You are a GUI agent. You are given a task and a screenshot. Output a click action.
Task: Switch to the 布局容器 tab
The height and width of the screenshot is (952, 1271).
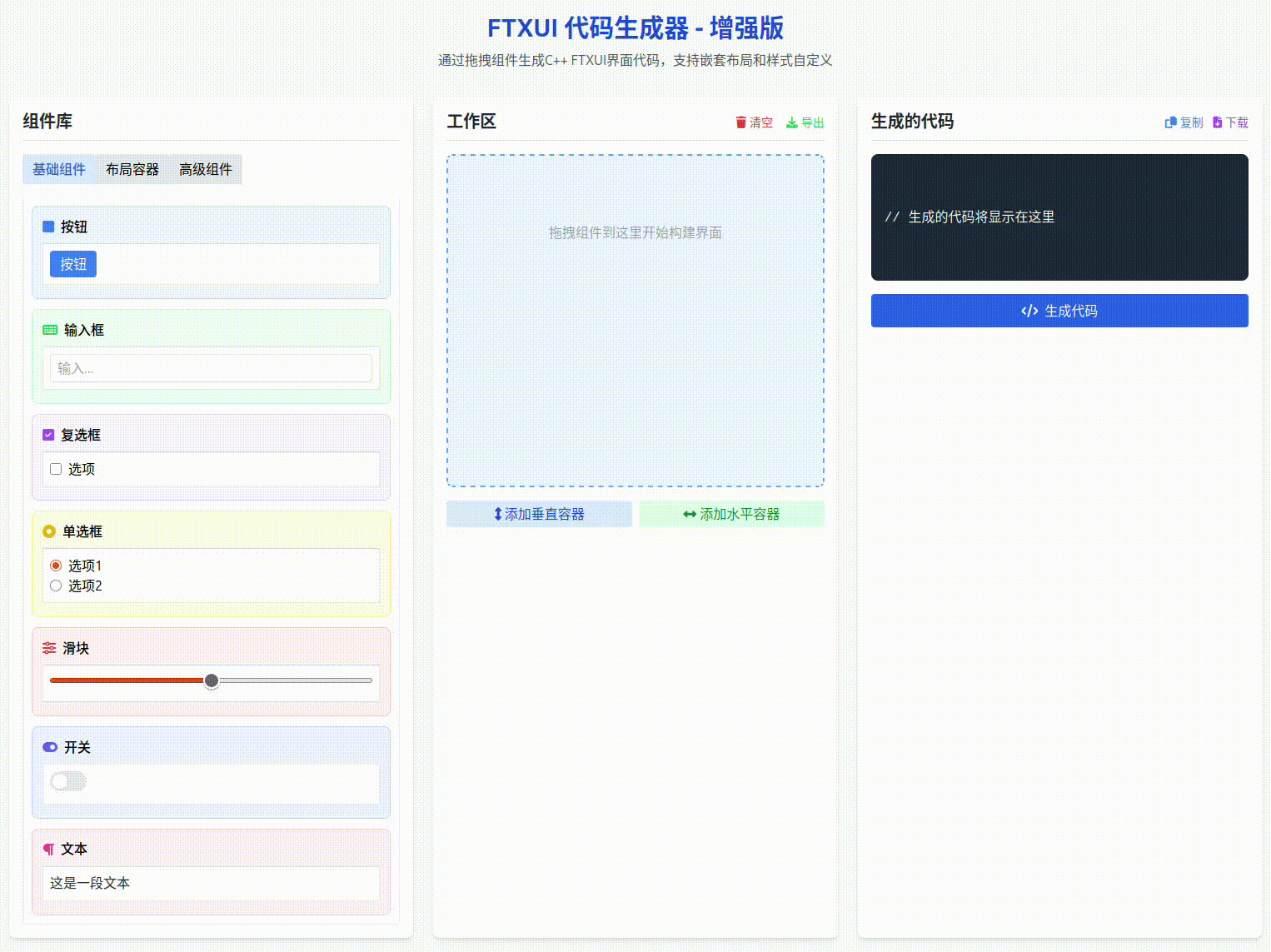(x=132, y=169)
